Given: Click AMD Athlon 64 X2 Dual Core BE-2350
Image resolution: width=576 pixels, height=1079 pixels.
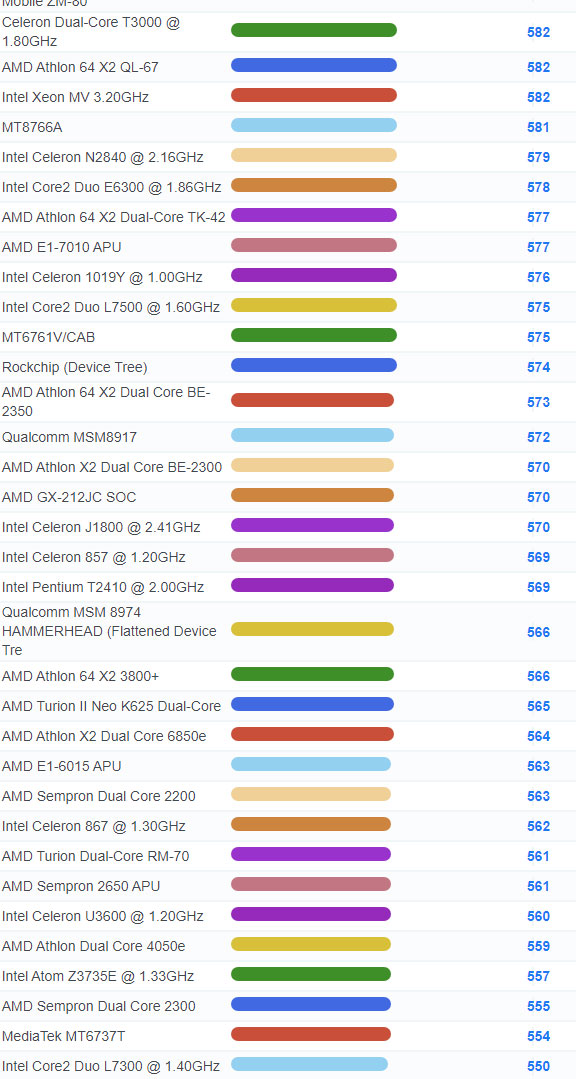Looking at the screenshot, I should [106, 402].
